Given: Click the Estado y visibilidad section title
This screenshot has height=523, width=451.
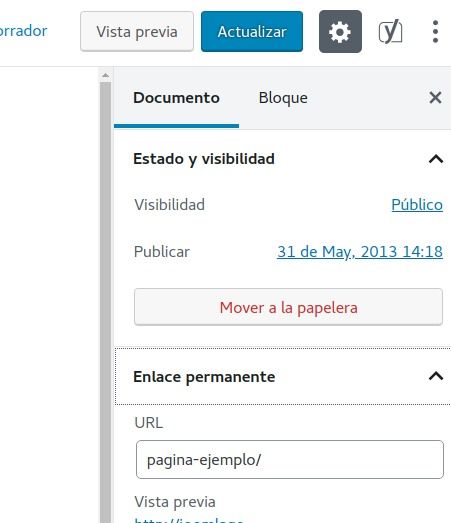Looking at the screenshot, I should pos(204,159).
